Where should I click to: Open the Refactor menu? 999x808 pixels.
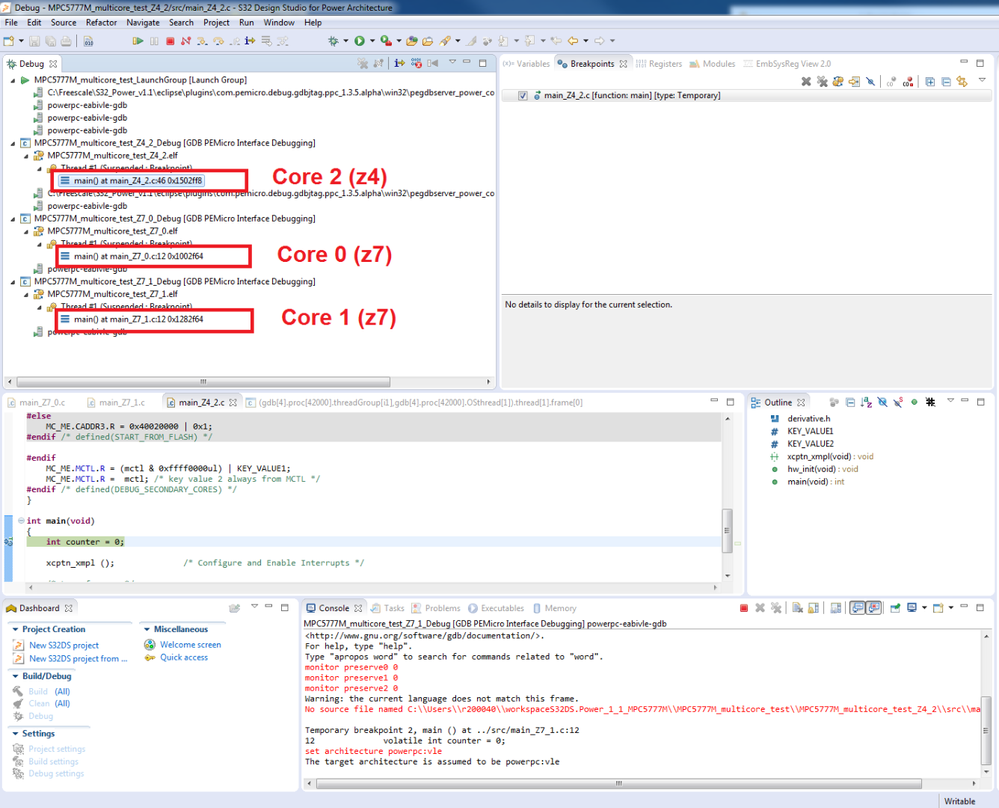coord(101,22)
